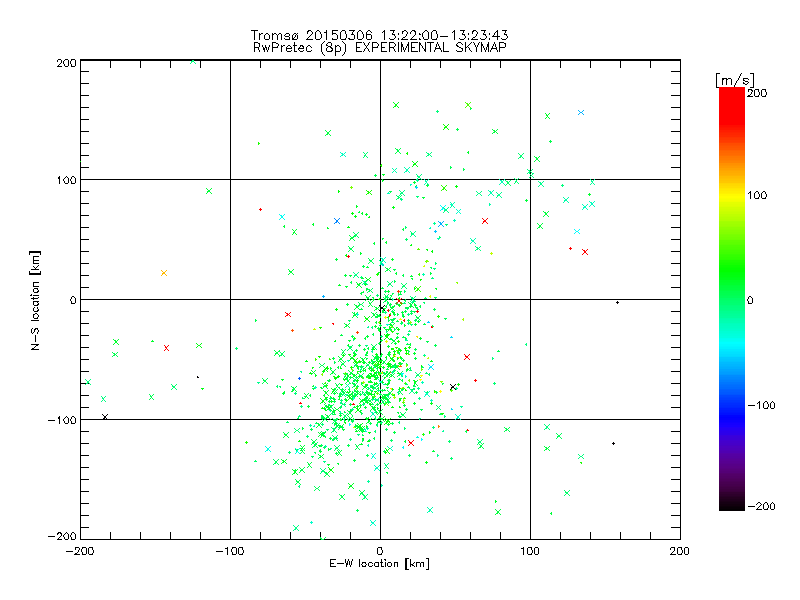
Task: Click E-W axis tick label '-100'
Action: point(230,551)
